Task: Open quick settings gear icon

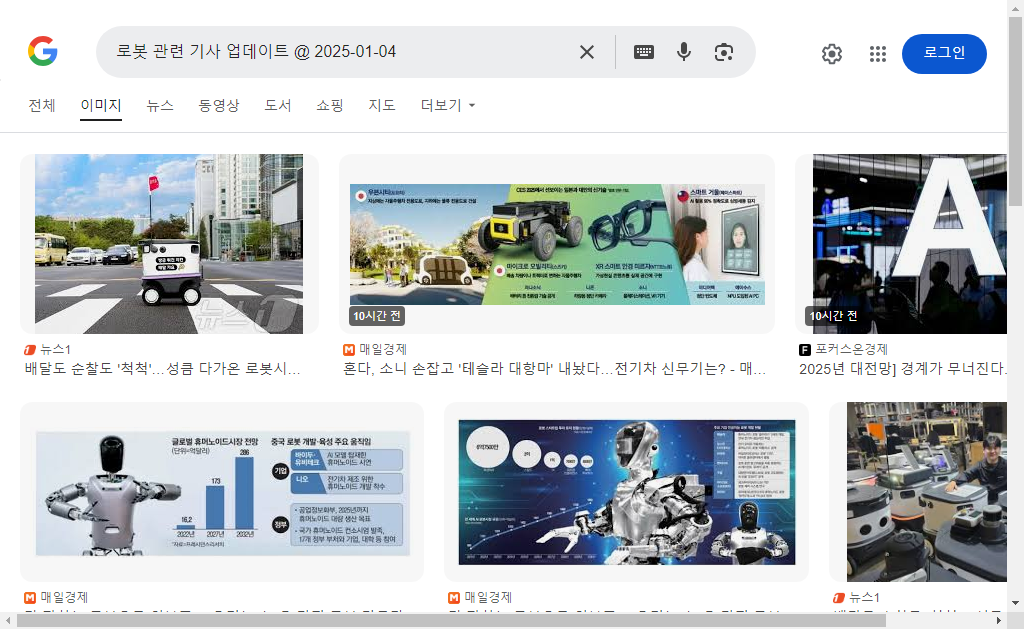Action: (x=831, y=54)
